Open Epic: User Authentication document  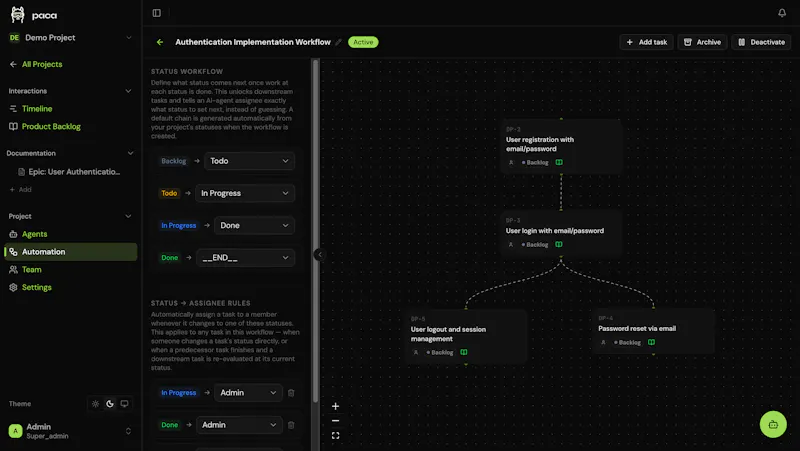coord(69,172)
